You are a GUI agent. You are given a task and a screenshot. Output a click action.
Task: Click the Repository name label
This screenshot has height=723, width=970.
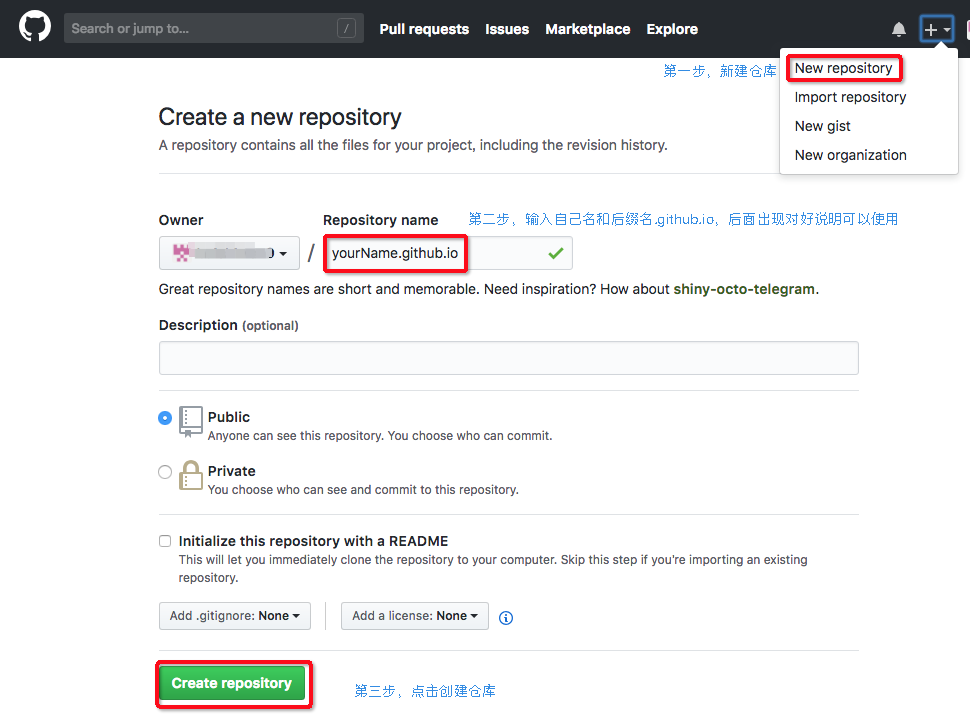click(x=380, y=220)
